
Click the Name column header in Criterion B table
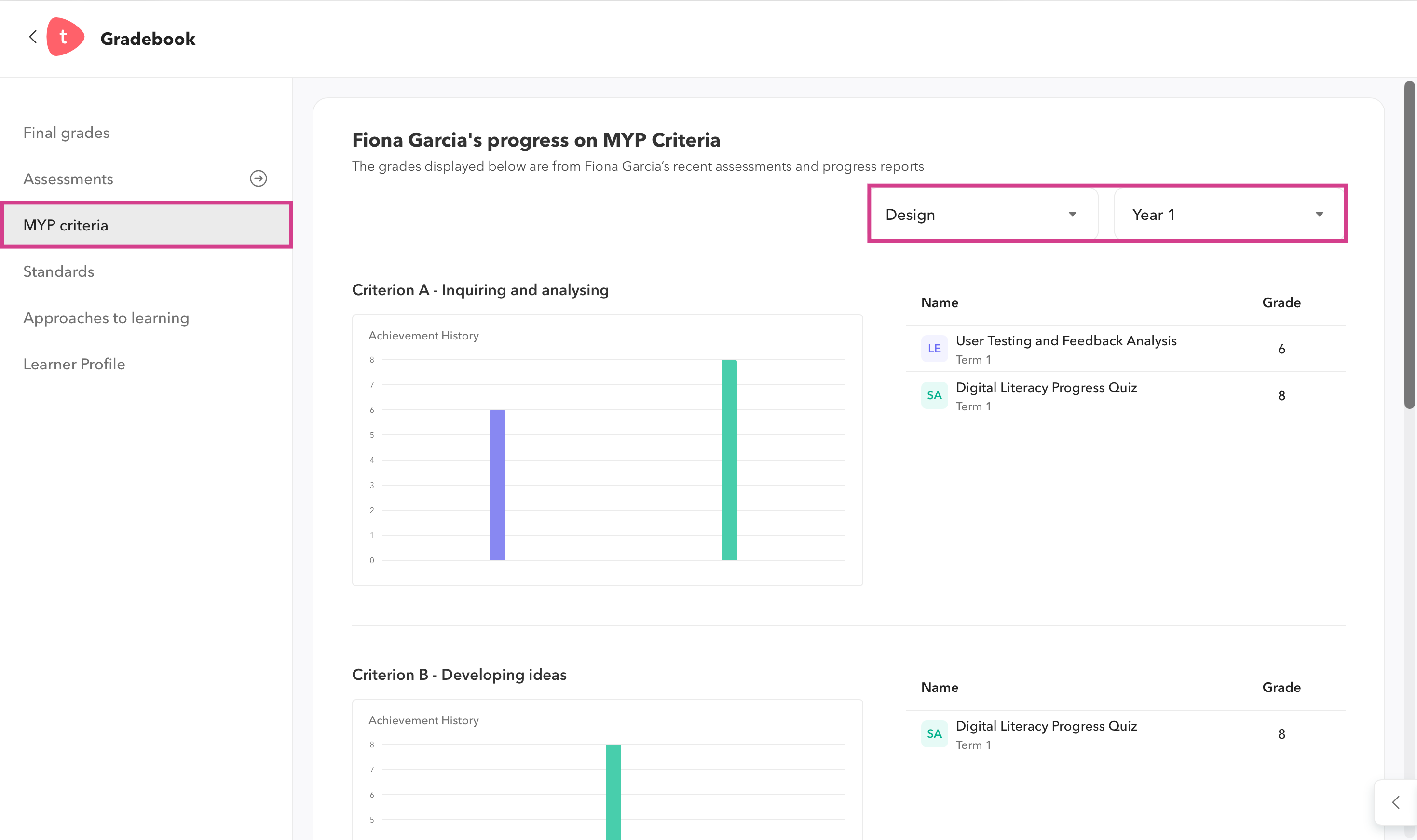coord(940,688)
